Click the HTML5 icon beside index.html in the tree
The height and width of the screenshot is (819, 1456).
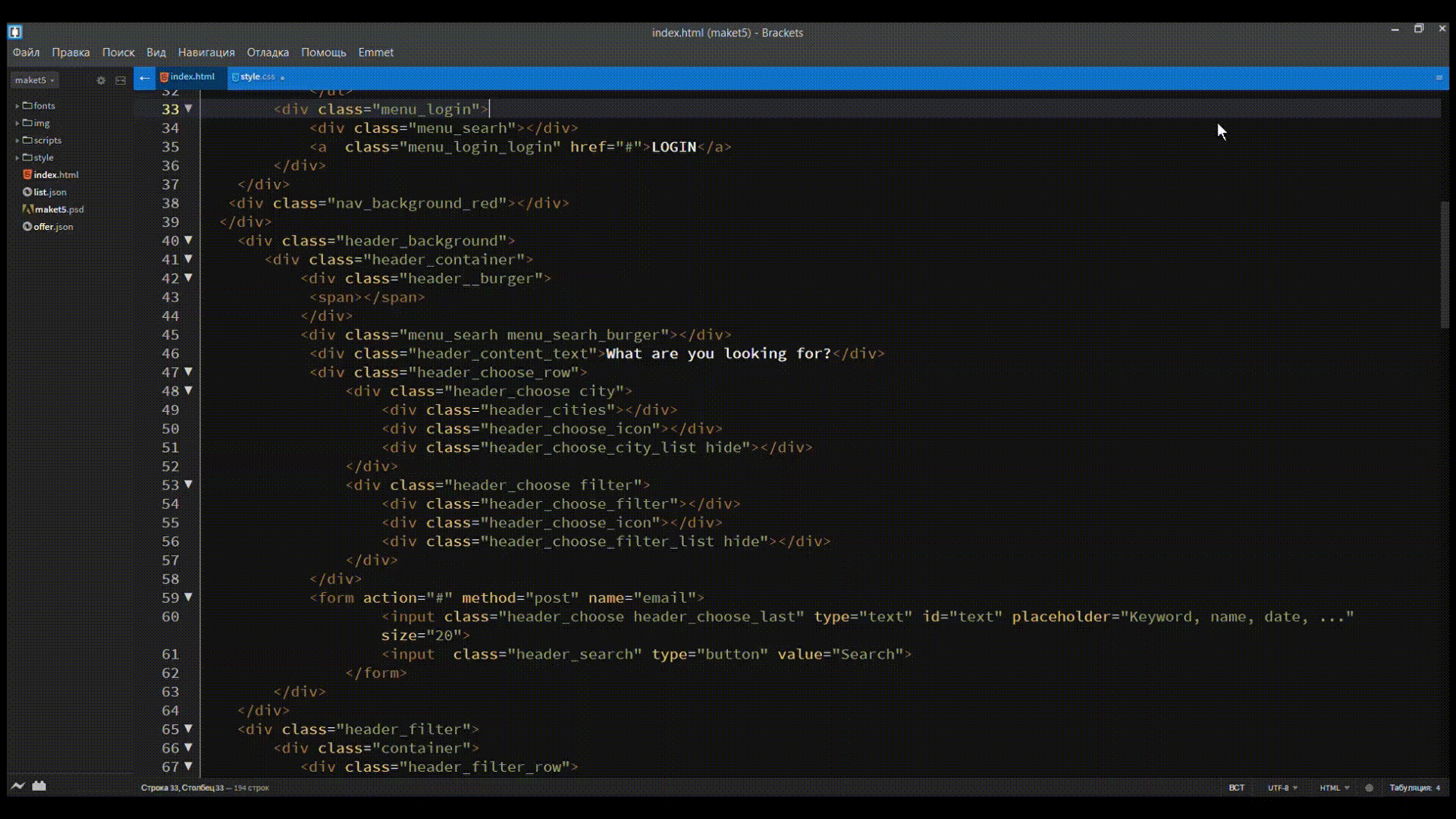tap(27, 174)
